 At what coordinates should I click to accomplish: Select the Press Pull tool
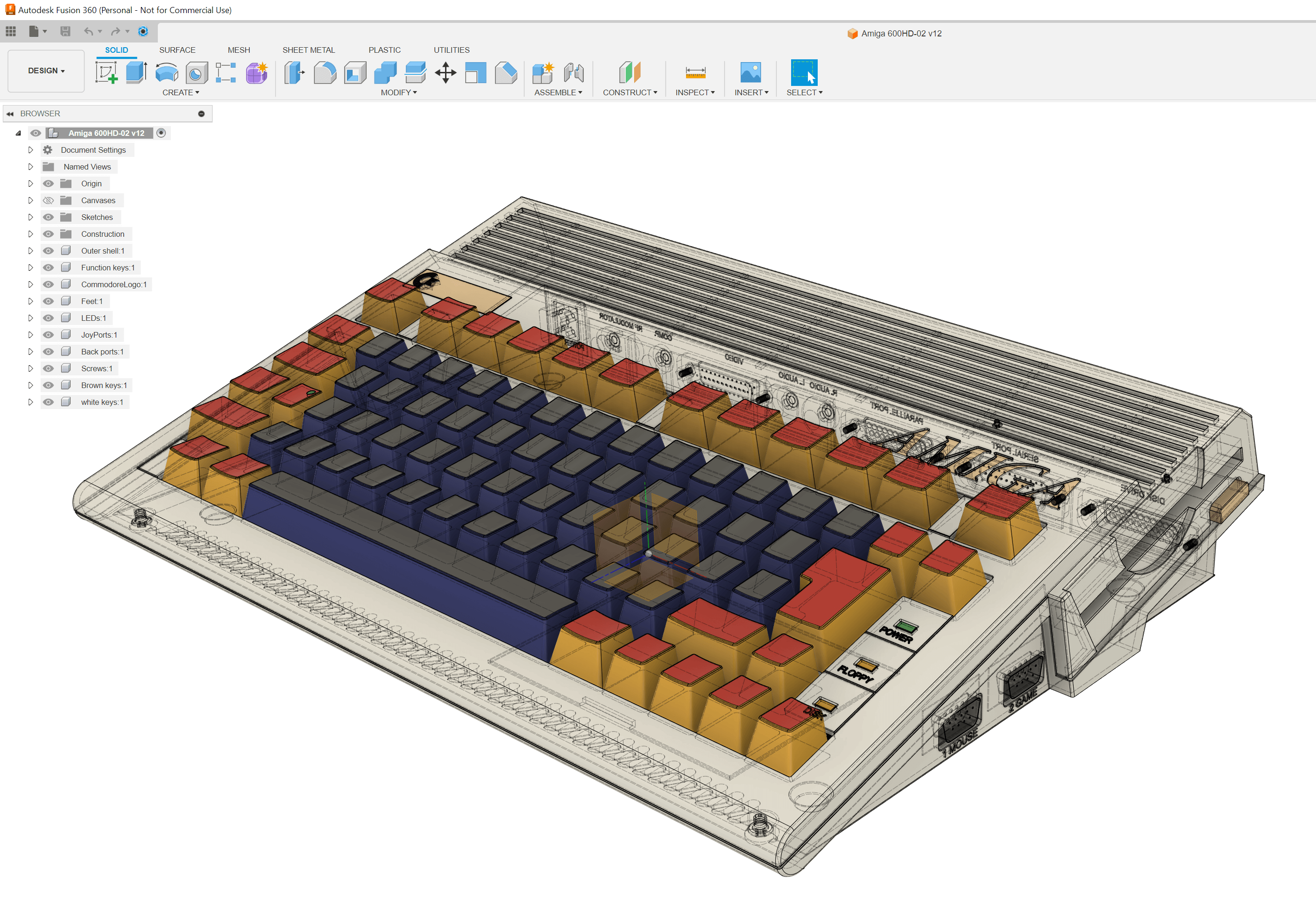tap(294, 72)
